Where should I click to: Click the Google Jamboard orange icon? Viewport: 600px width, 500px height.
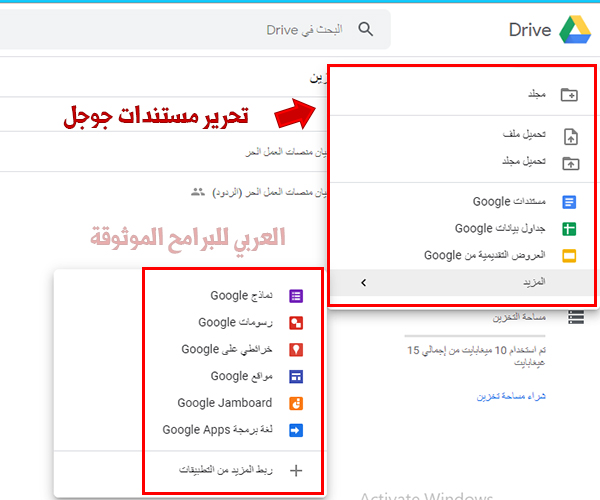pyautogui.click(x=296, y=403)
